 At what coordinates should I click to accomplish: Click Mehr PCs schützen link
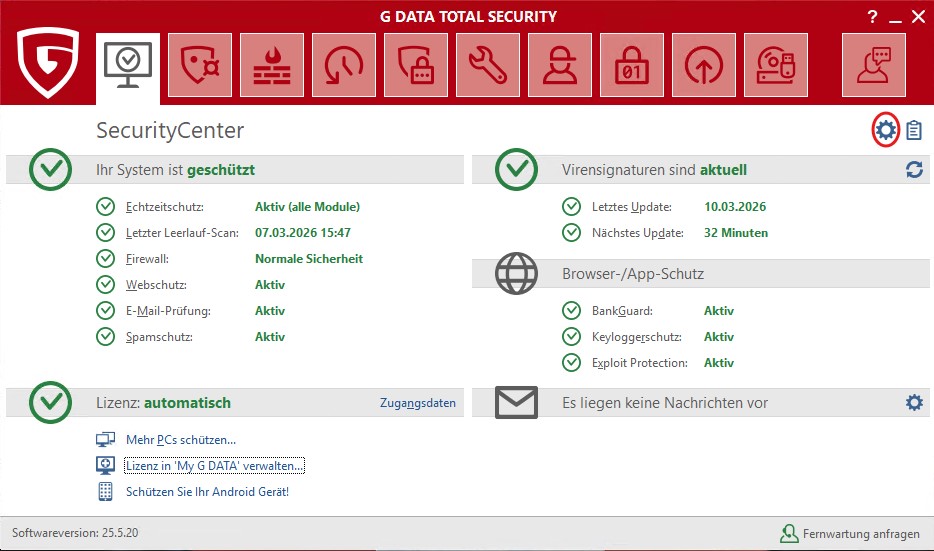[x=180, y=440]
